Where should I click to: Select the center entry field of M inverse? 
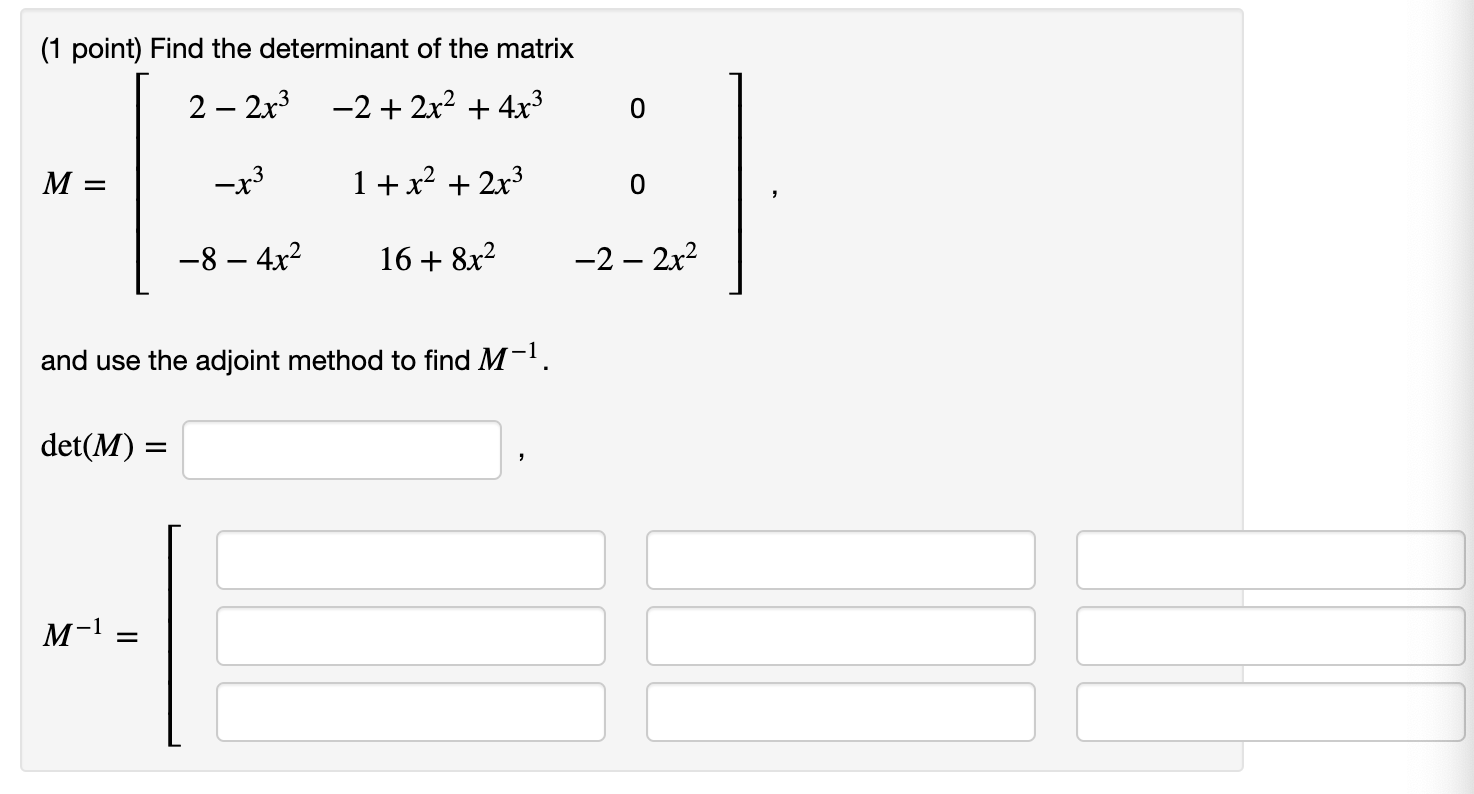(841, 636)
